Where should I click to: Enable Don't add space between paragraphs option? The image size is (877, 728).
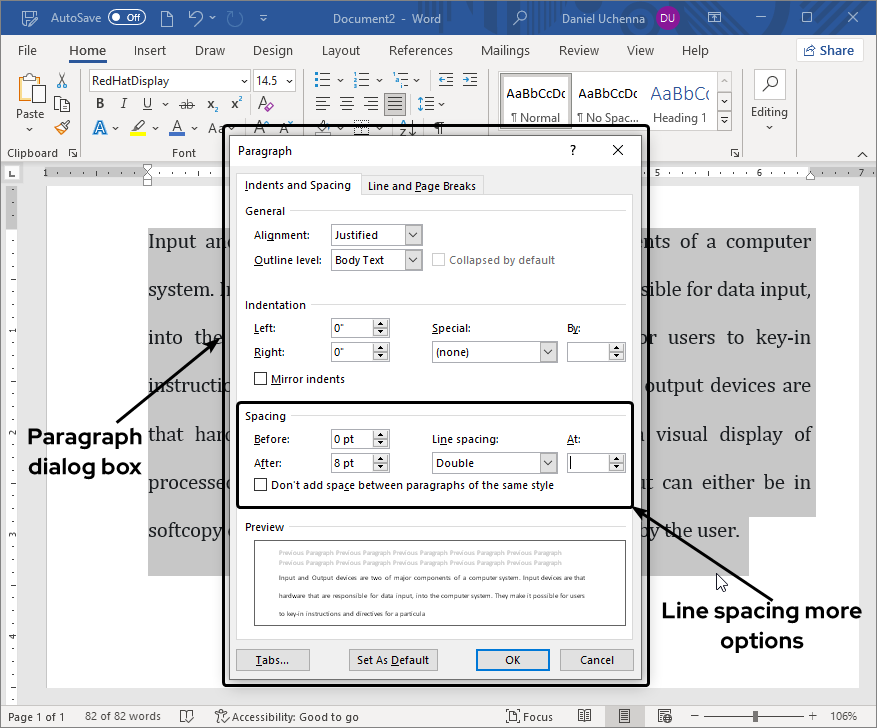261,485
